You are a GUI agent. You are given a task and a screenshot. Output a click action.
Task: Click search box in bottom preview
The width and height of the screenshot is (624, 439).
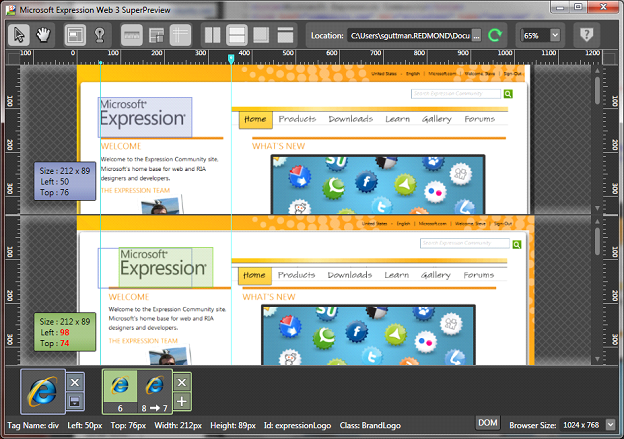[x=465, y=243]
